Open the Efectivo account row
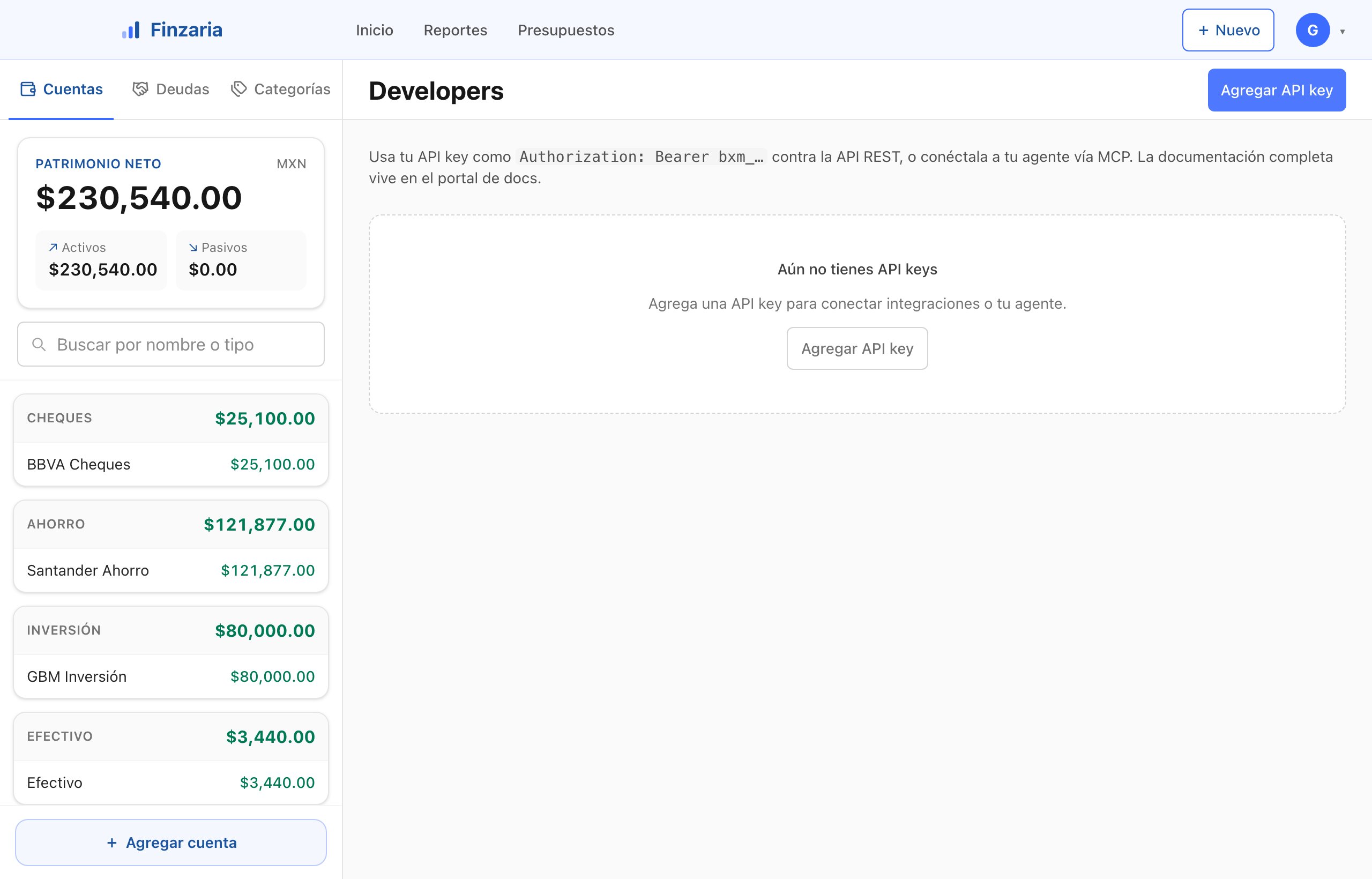This screenshot has width=1372, height=879. pyautogui.click(x=171, y=783)
